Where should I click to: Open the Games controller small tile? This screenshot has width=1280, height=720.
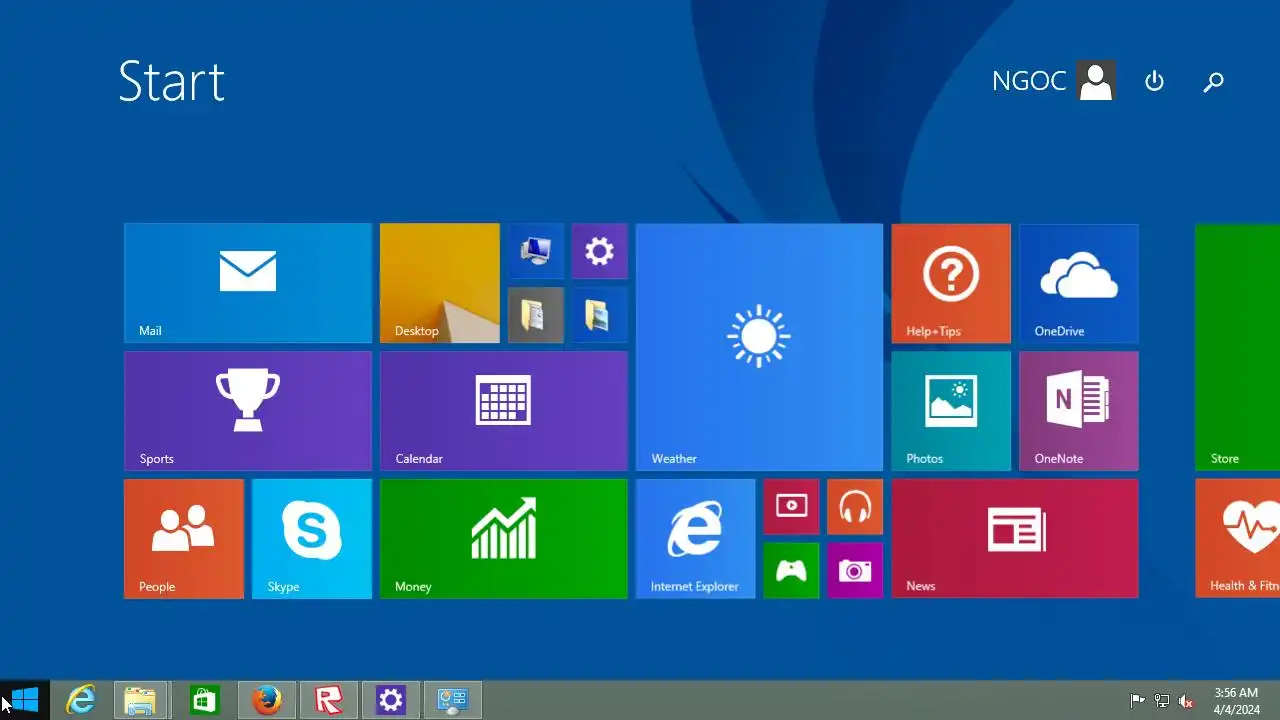[791, 571]
